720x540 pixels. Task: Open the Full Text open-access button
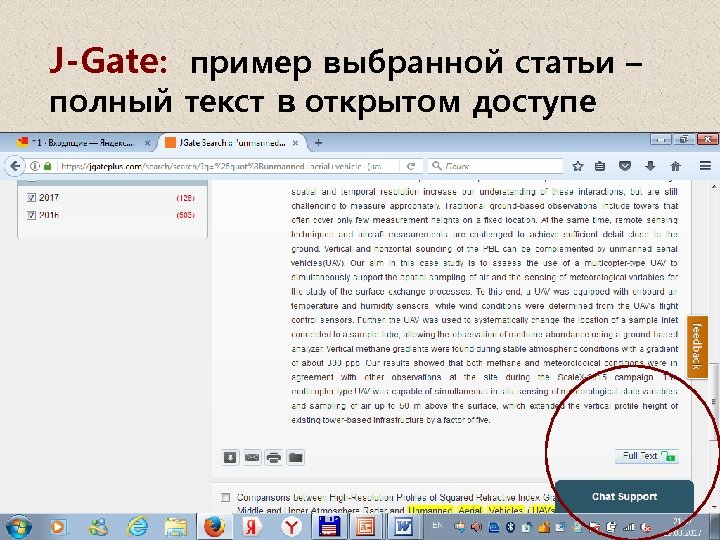[x=647, y=456]
